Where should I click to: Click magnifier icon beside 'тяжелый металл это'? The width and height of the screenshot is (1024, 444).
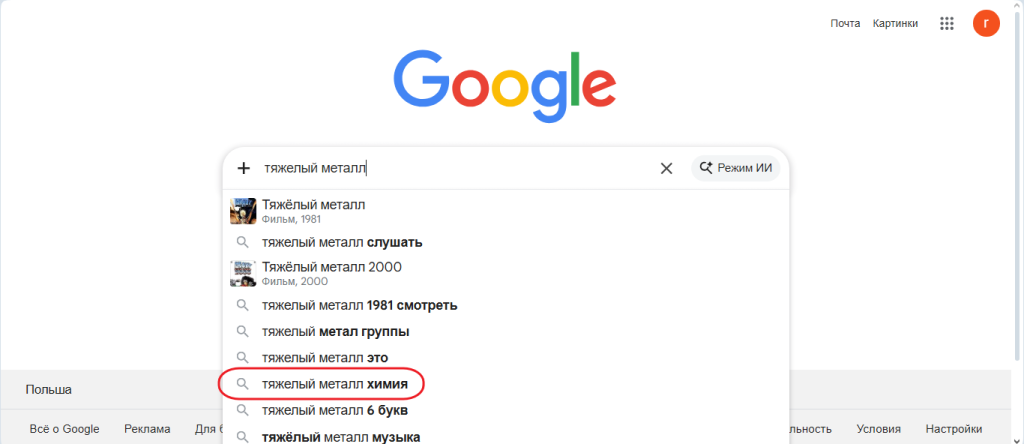tap(242, 357)
